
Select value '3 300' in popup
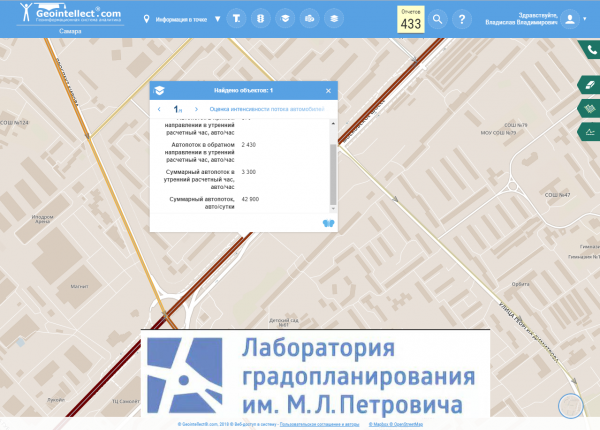click(x=249, y=172)
